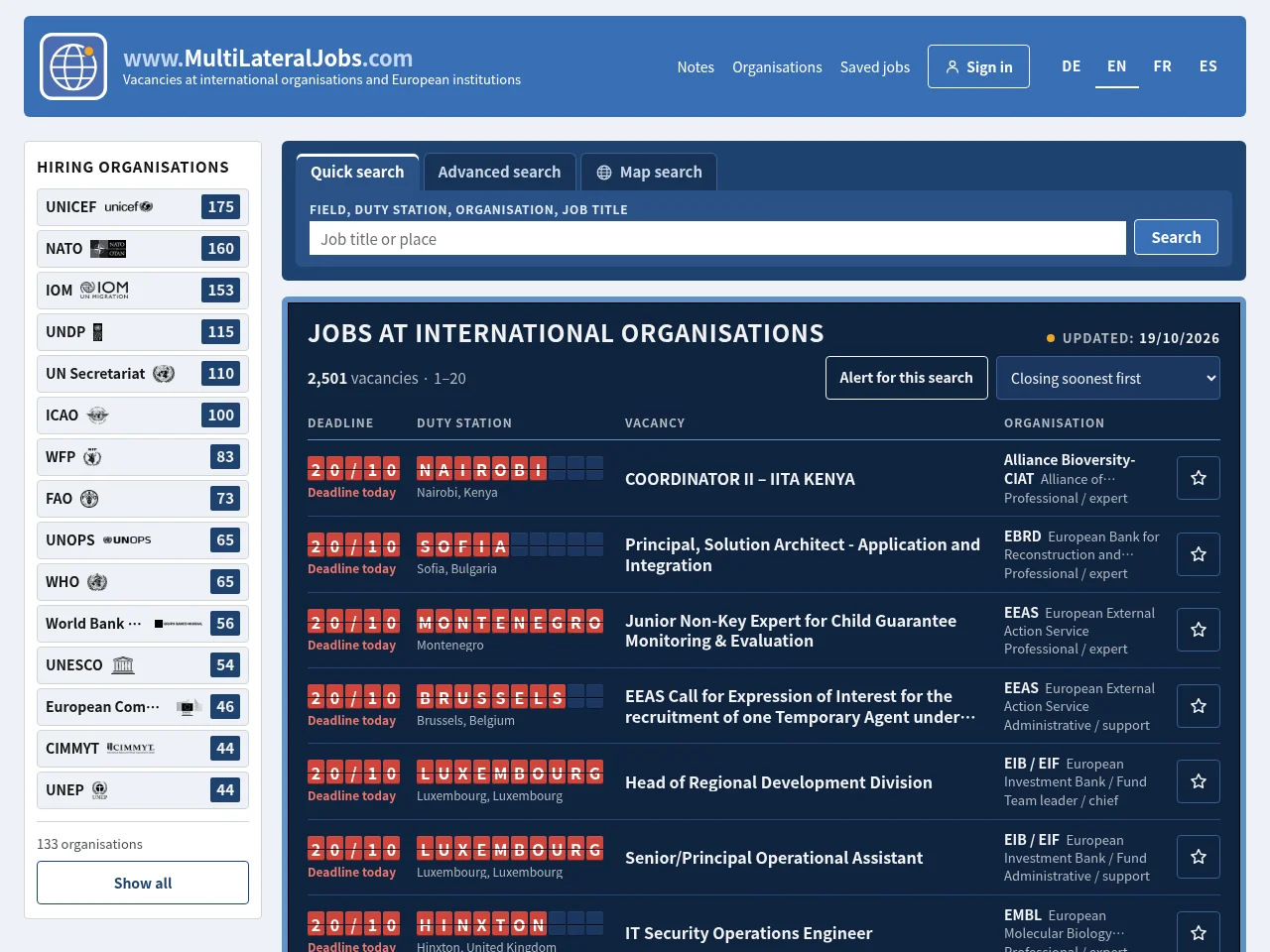Open the sort order dropdown
This screenshot has height=952, width=1270.
click(x=1108, y=378)
